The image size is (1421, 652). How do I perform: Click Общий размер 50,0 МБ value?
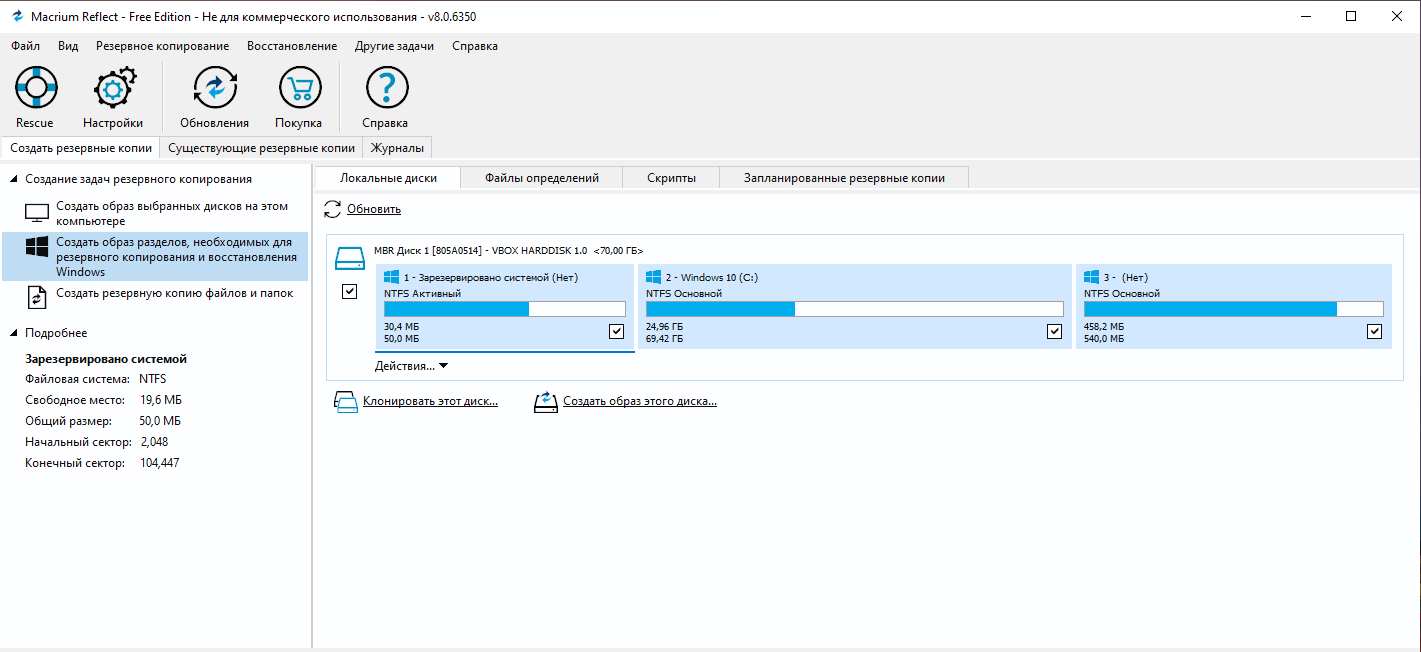(x=160, y=421)
